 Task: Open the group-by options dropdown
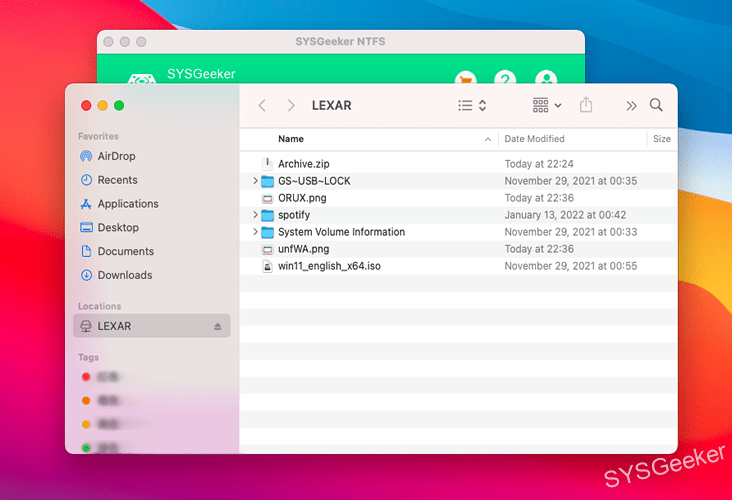[x=547, y=106]
